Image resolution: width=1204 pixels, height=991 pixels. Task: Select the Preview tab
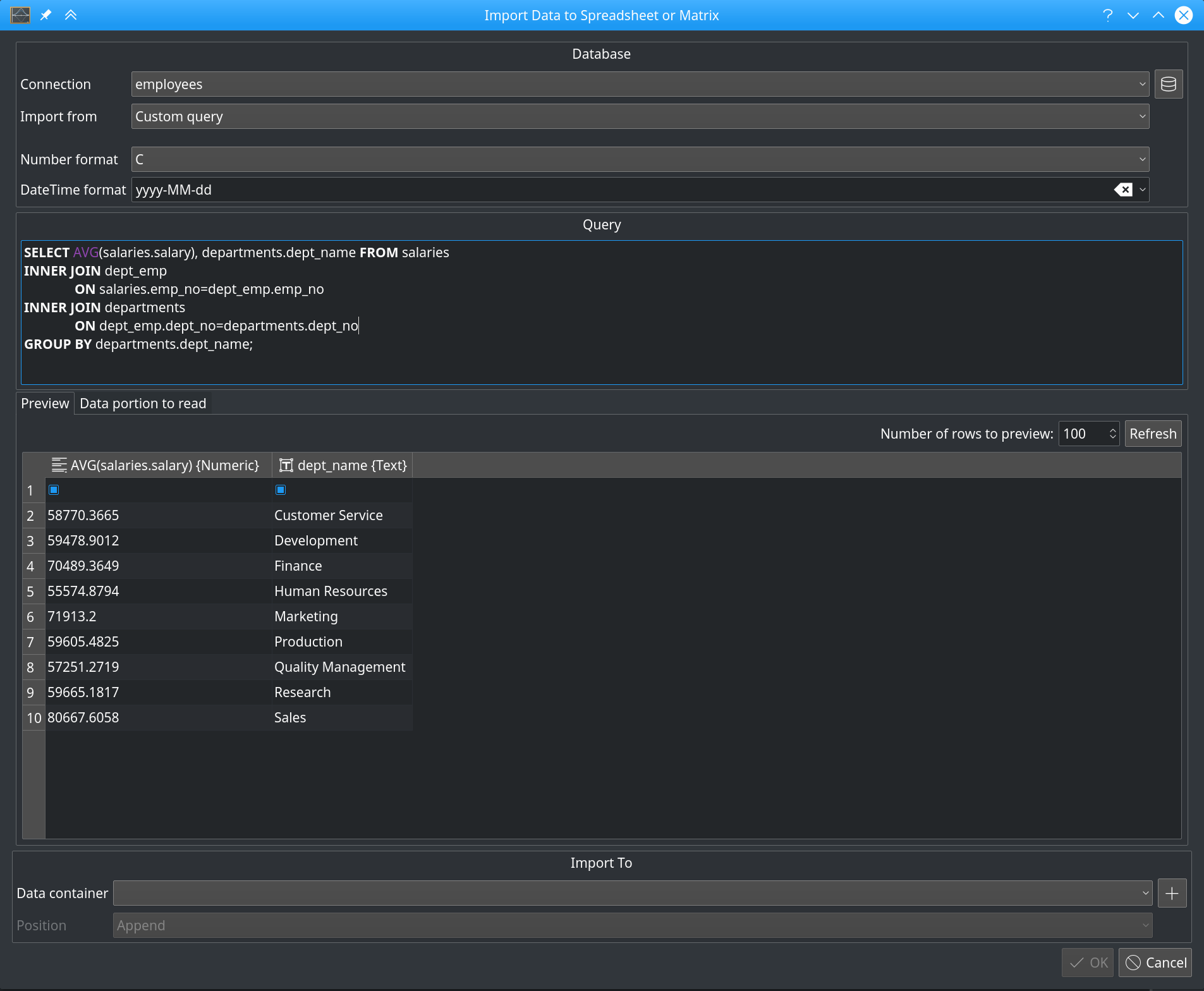[x=45, y=403]
